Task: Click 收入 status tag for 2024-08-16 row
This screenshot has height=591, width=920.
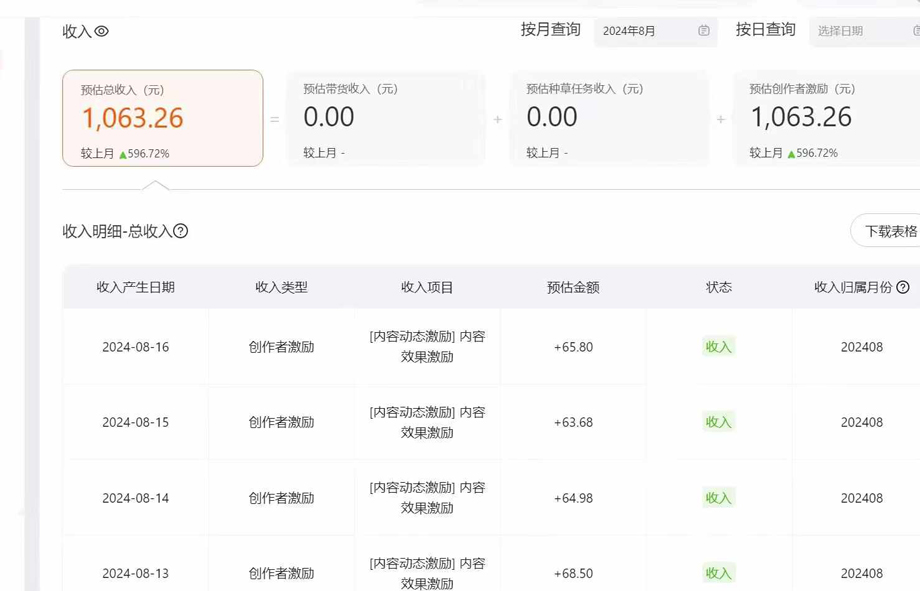Action: (718, 347)
